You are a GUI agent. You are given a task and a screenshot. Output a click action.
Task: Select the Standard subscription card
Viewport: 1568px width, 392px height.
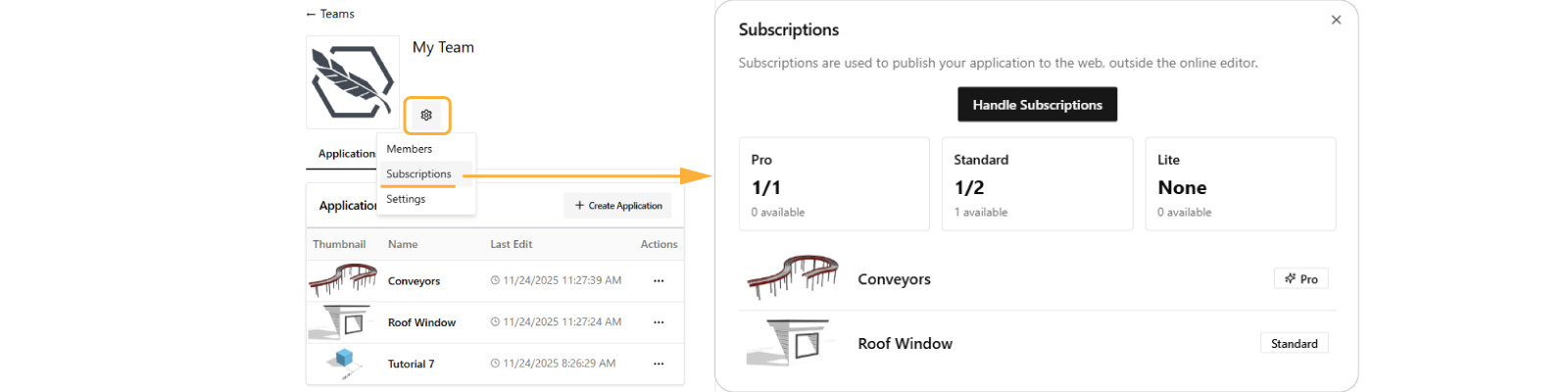(x=1037, y=184)
